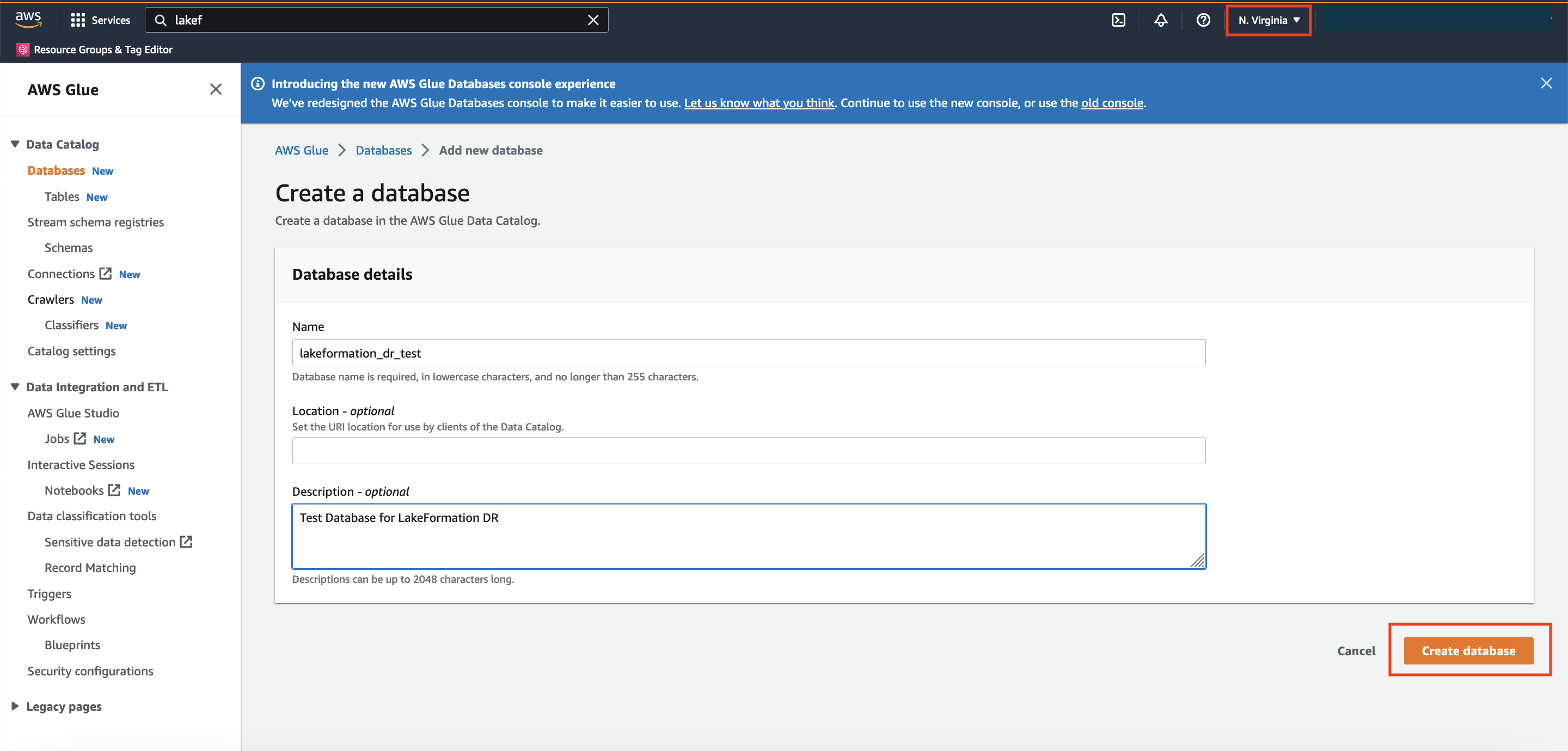Open Crawlers in the sidebar
The width and height of the screenshot is (1568, 751).
point(51,299)
